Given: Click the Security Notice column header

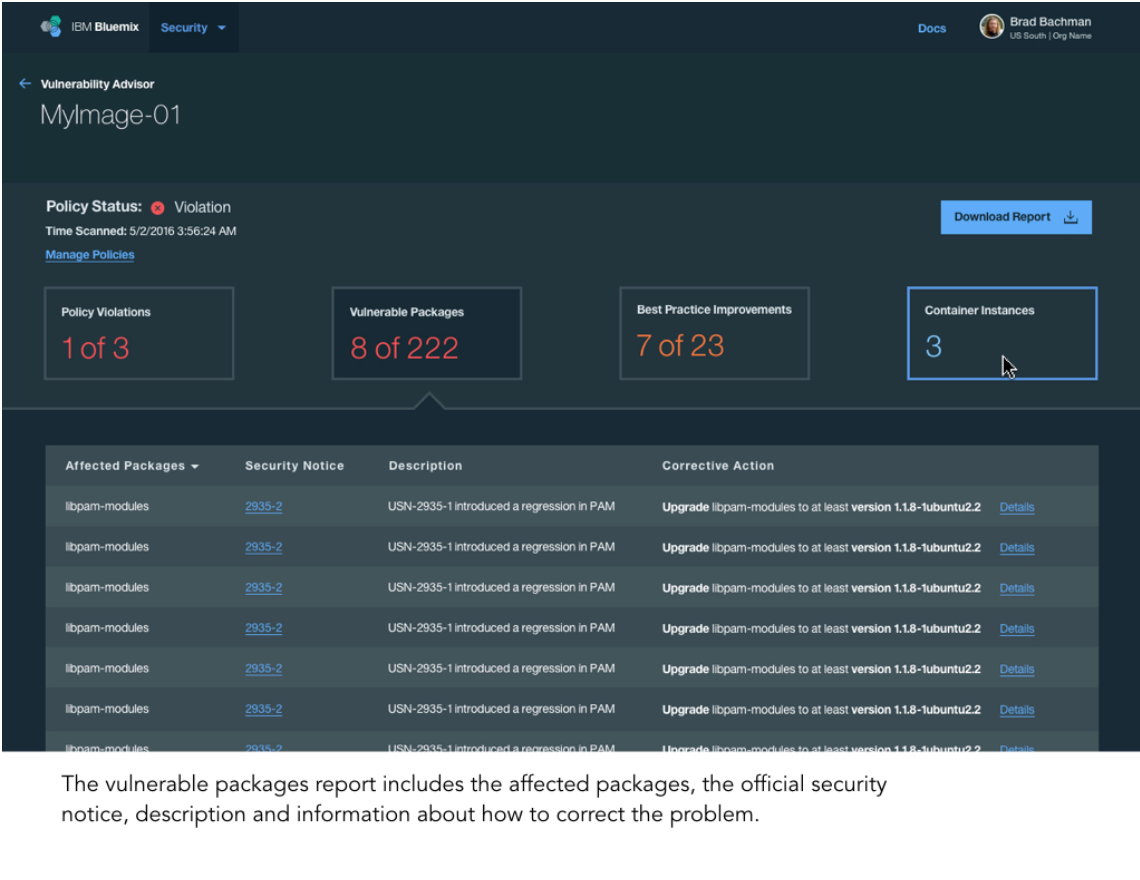Looking at the screenshot, I should 294,465.
